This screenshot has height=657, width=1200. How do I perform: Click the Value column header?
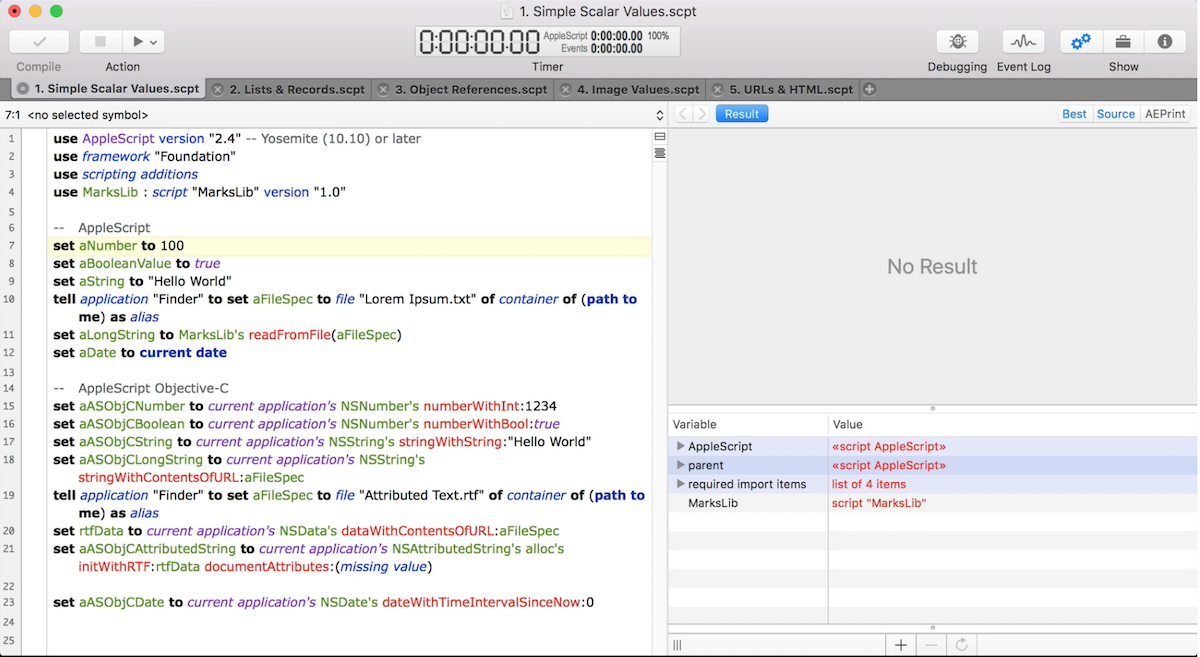1012,424
